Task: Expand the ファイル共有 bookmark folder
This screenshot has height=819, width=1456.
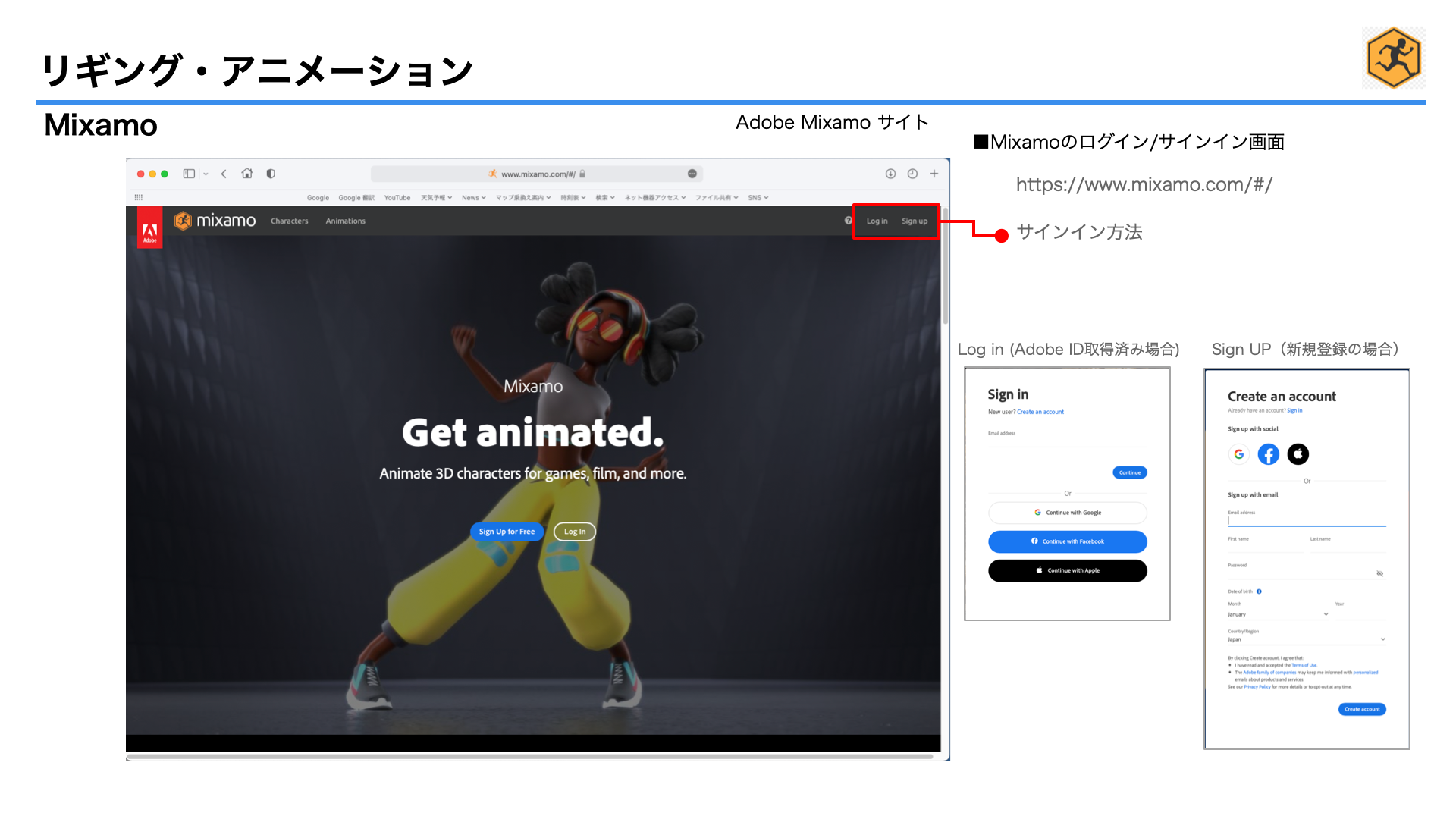Action: point(717,198)
